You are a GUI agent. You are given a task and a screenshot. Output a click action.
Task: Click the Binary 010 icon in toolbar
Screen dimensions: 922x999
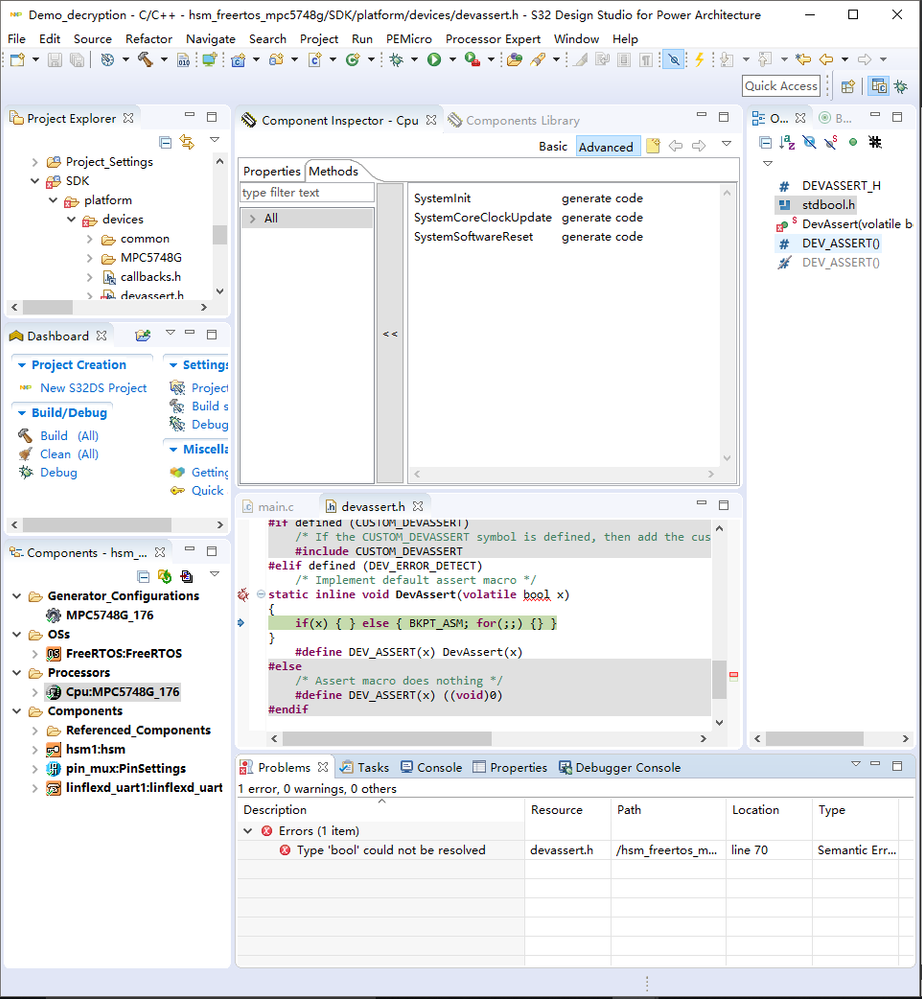pyautogui.click(x=184, y=59)
